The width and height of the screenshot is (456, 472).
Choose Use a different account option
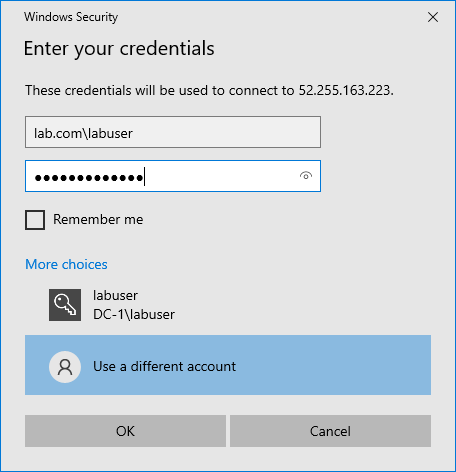point(228,365)
